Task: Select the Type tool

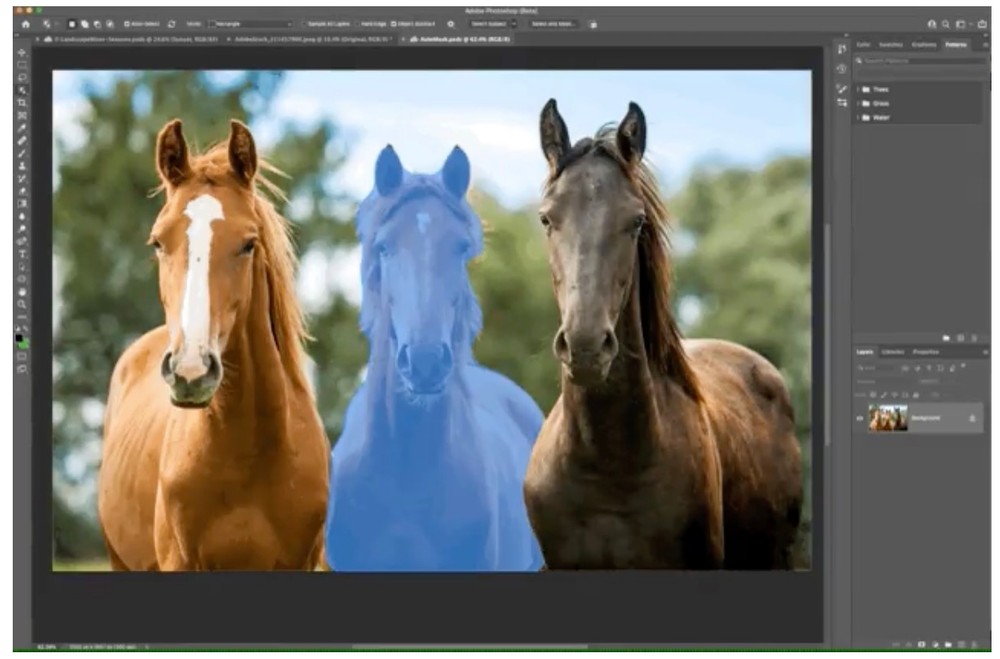Action: point(22,254)
